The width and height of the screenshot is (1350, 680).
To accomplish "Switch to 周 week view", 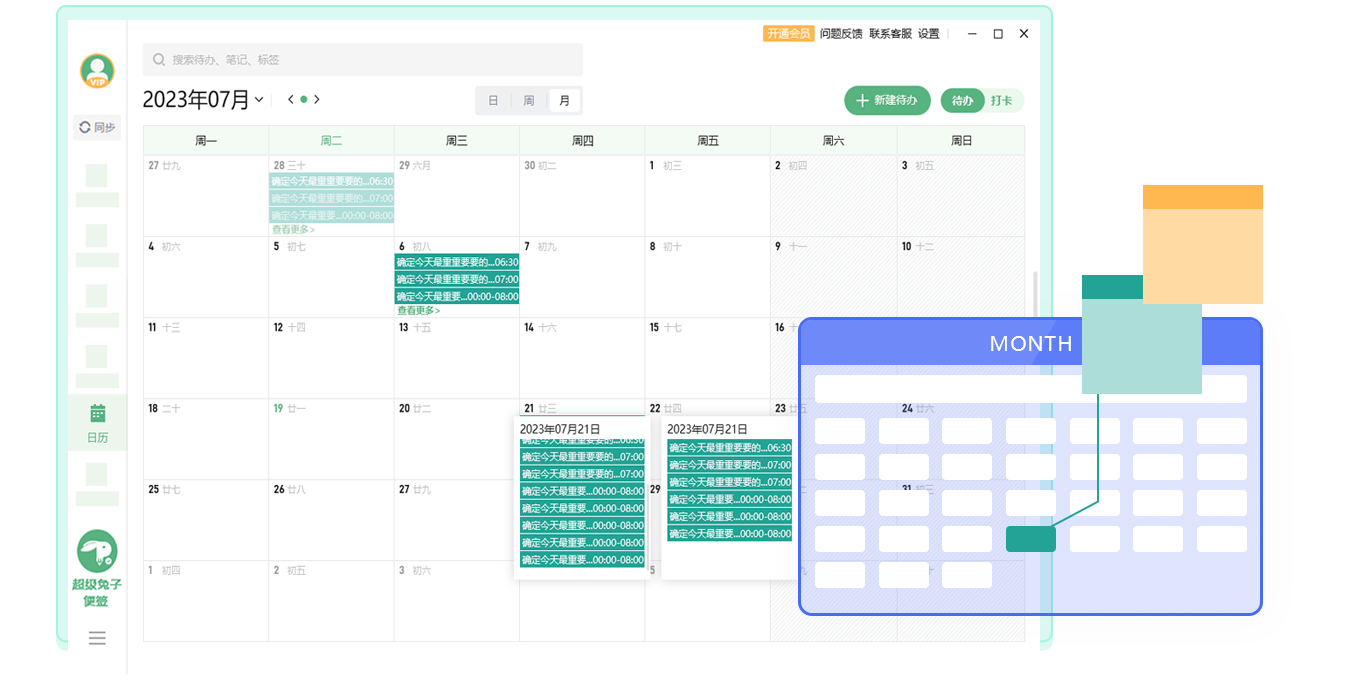I will [528, 101].
